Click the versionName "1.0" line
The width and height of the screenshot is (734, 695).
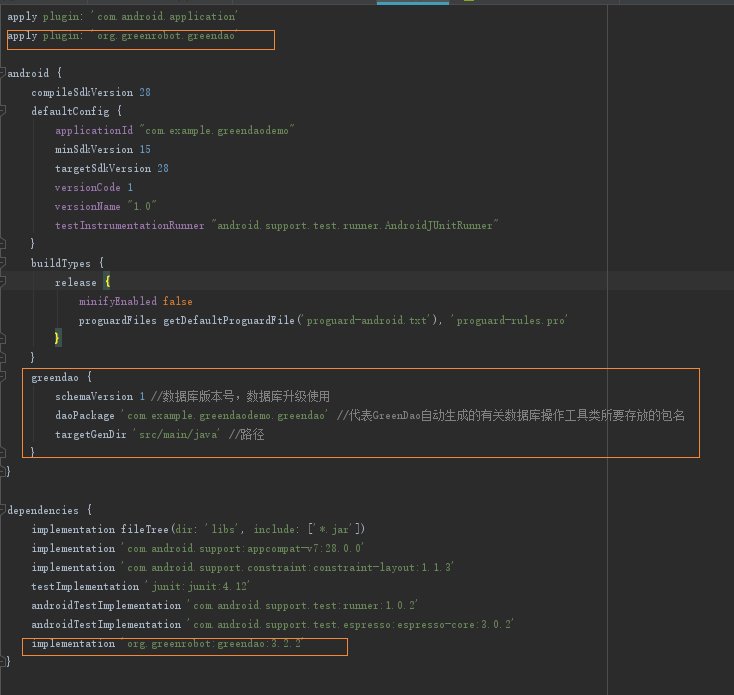click(x=105, y=206)
